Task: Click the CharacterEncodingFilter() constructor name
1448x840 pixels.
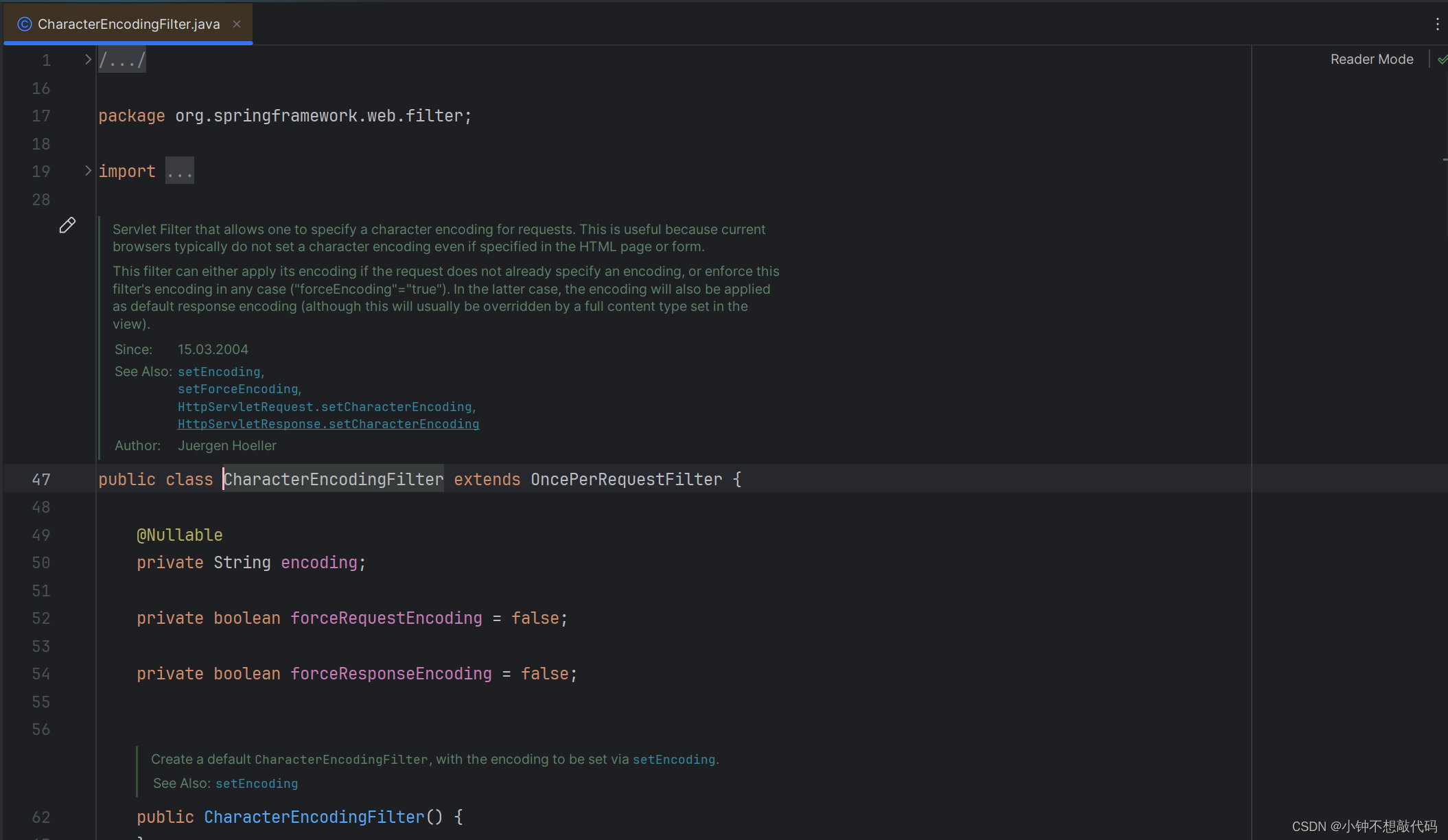Action: [x=314, y=817]
